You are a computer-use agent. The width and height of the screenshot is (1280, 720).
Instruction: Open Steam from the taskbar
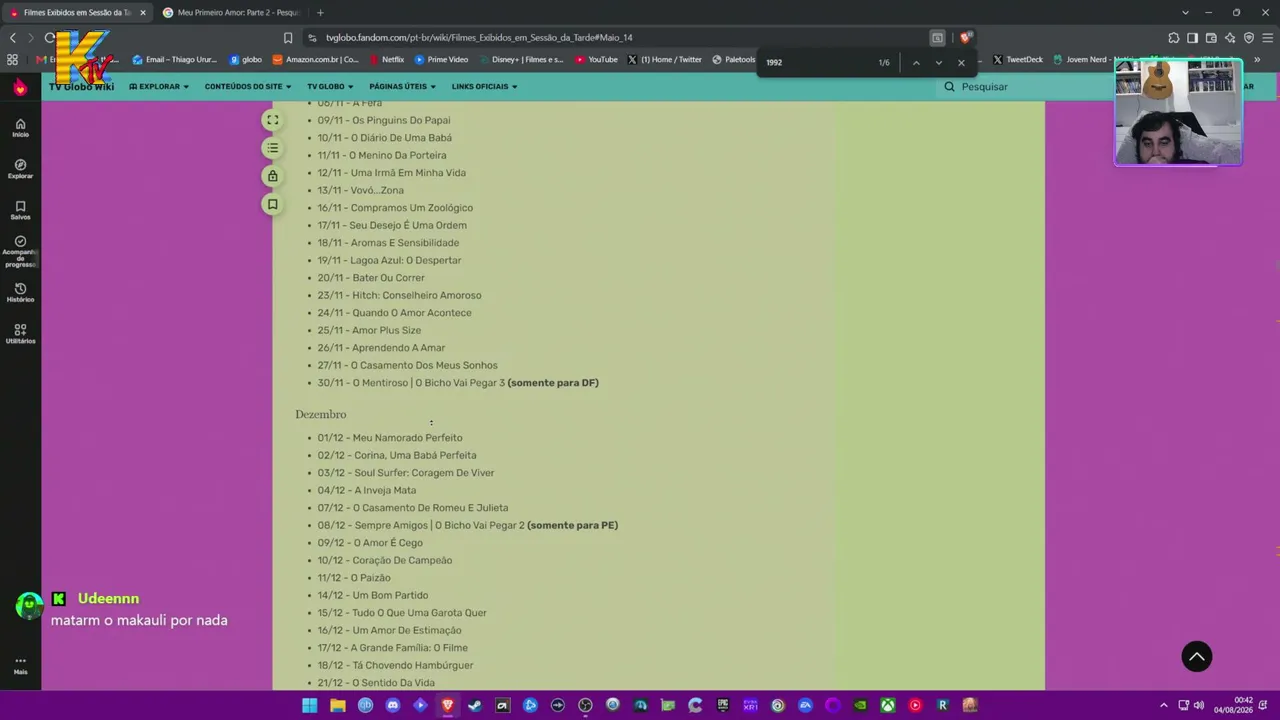[475, 705]
